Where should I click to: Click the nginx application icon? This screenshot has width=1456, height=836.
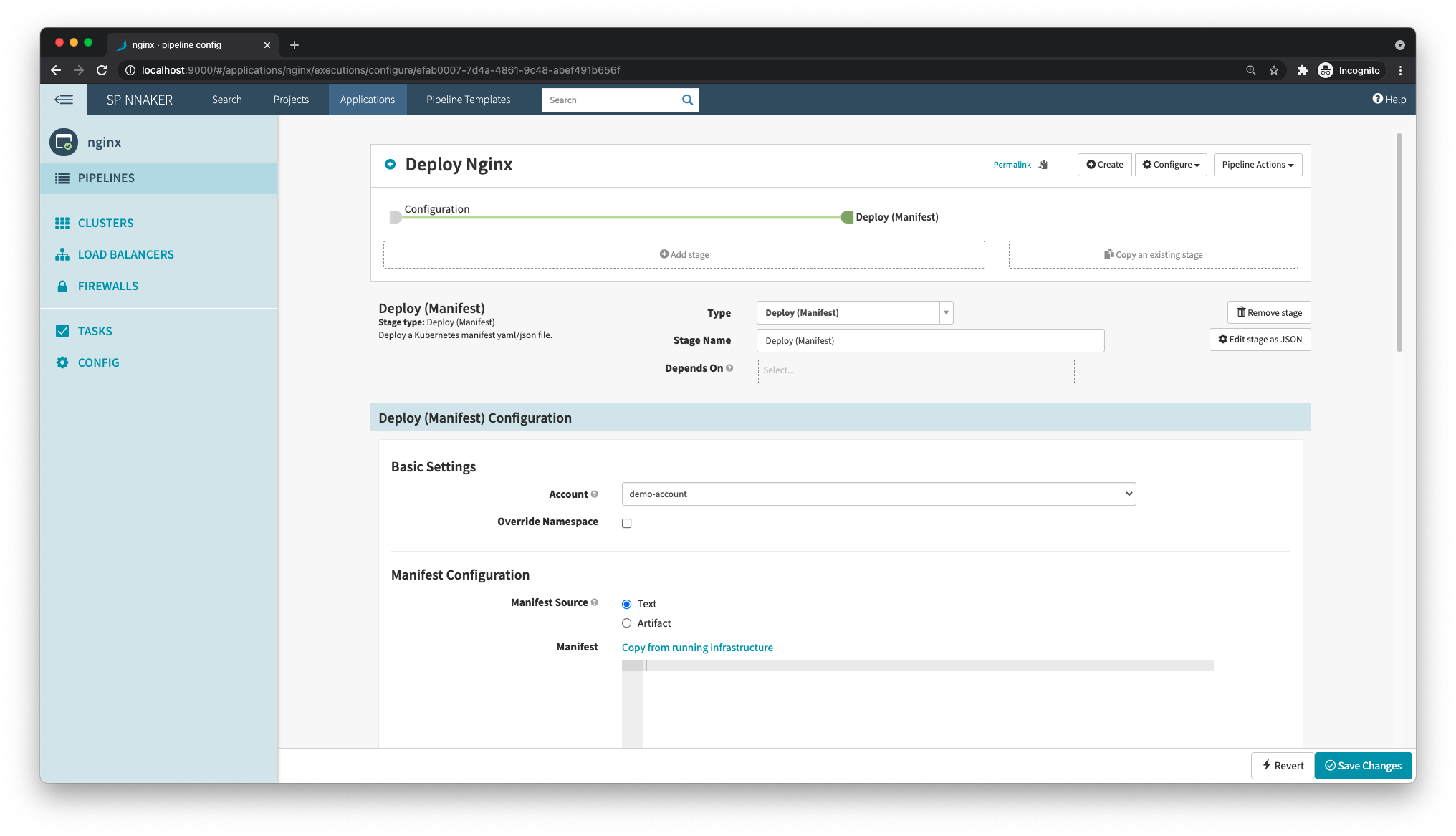[x=64, y=142]
